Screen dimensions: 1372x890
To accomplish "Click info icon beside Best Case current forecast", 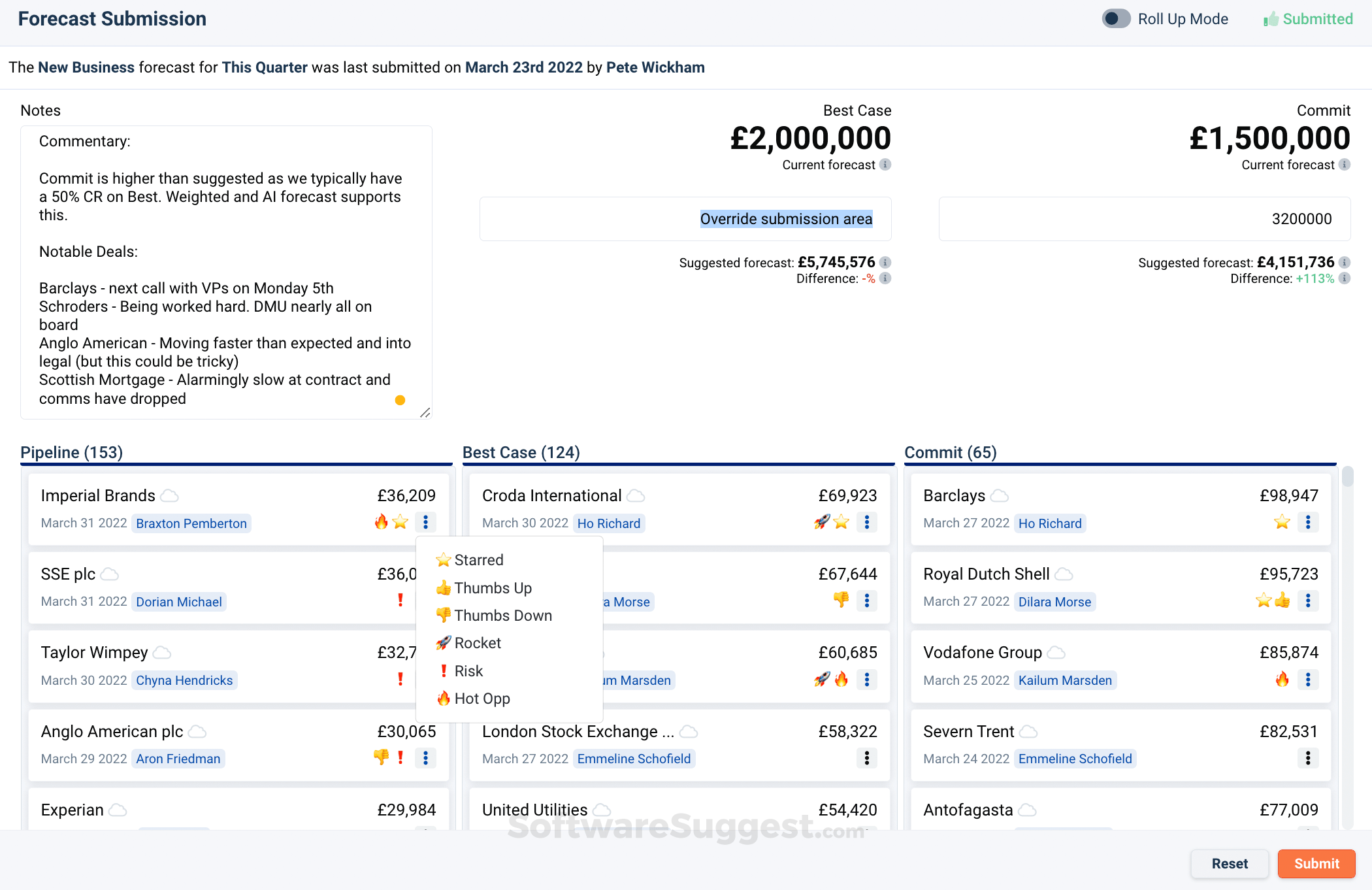I will coord(885,165).
